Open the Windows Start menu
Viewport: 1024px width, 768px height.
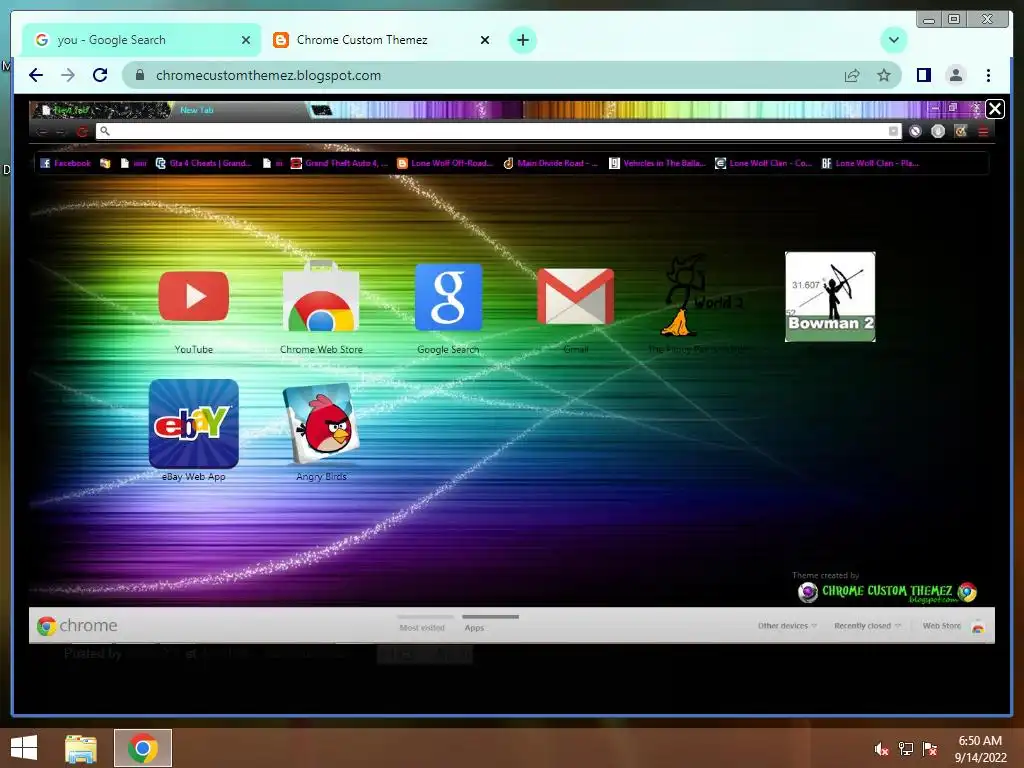pos(24,748)
